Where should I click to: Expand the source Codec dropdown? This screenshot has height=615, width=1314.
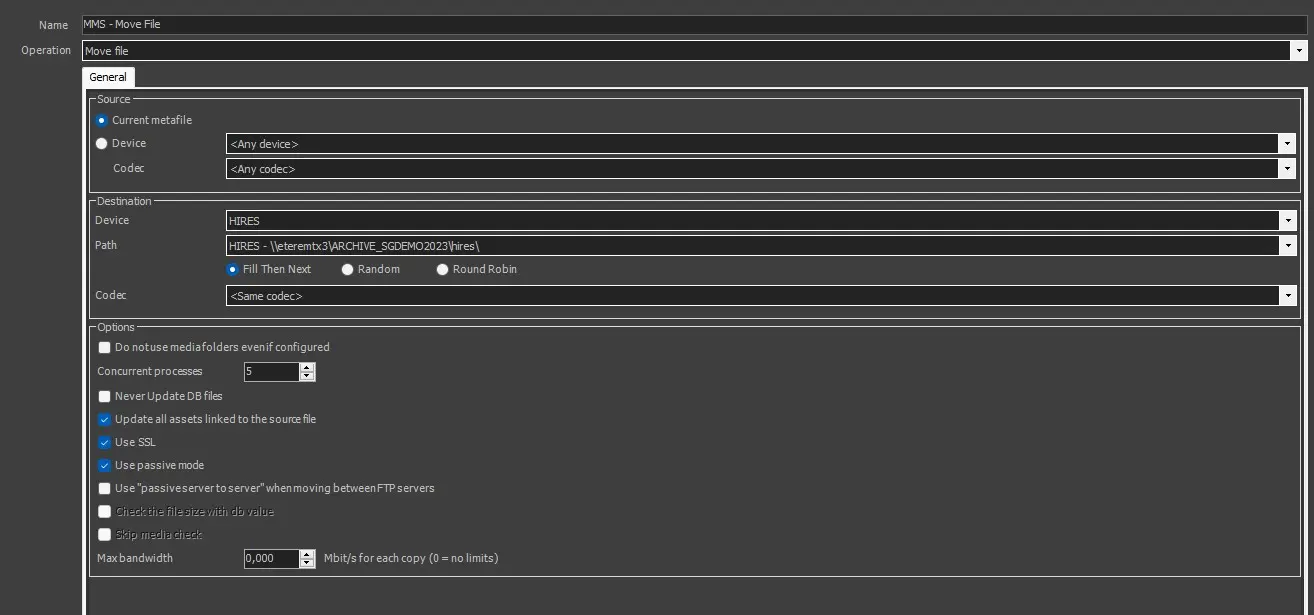(x=1288, y=169)
